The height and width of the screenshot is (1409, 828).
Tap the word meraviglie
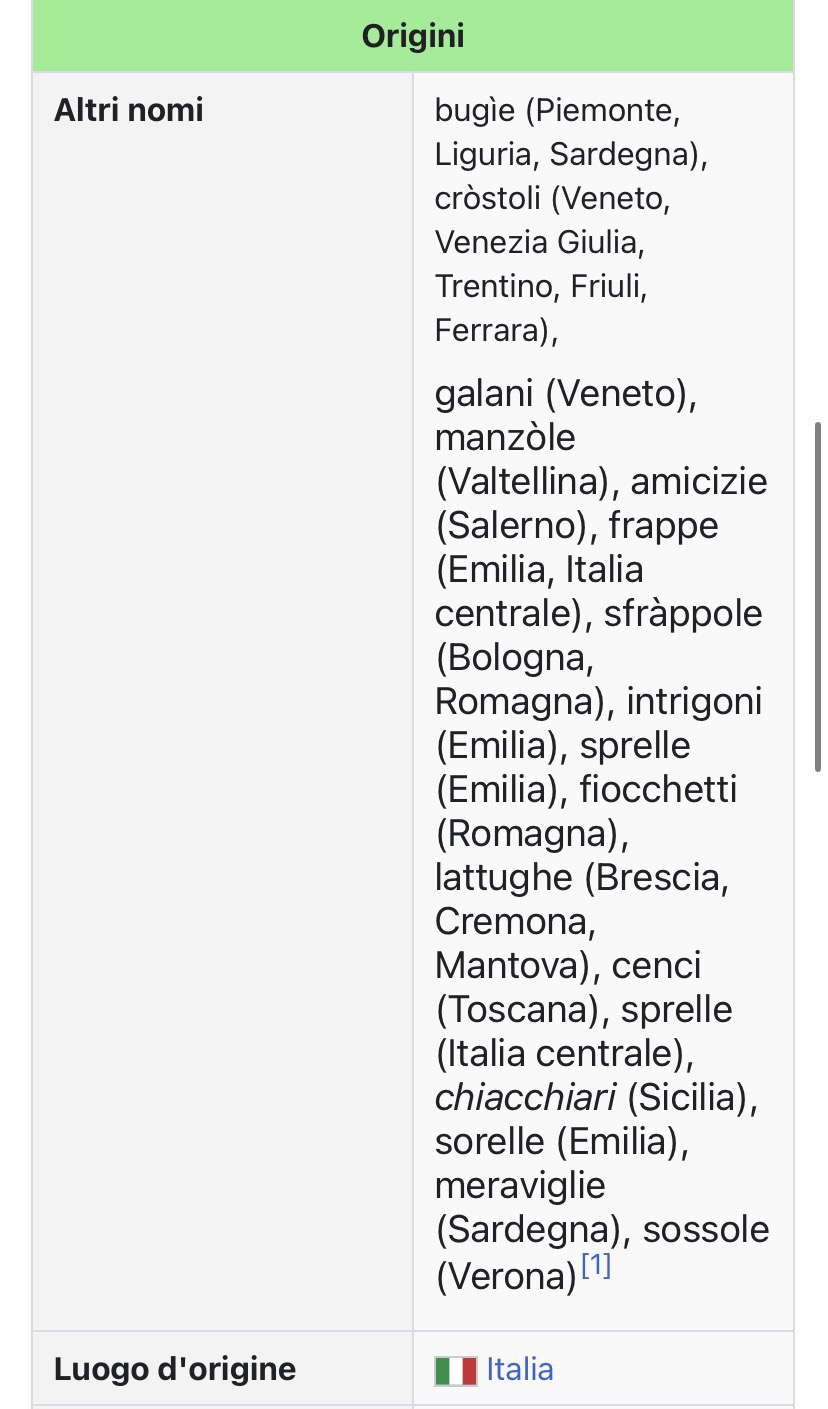pyautogui.click(x=520, y=1186)
